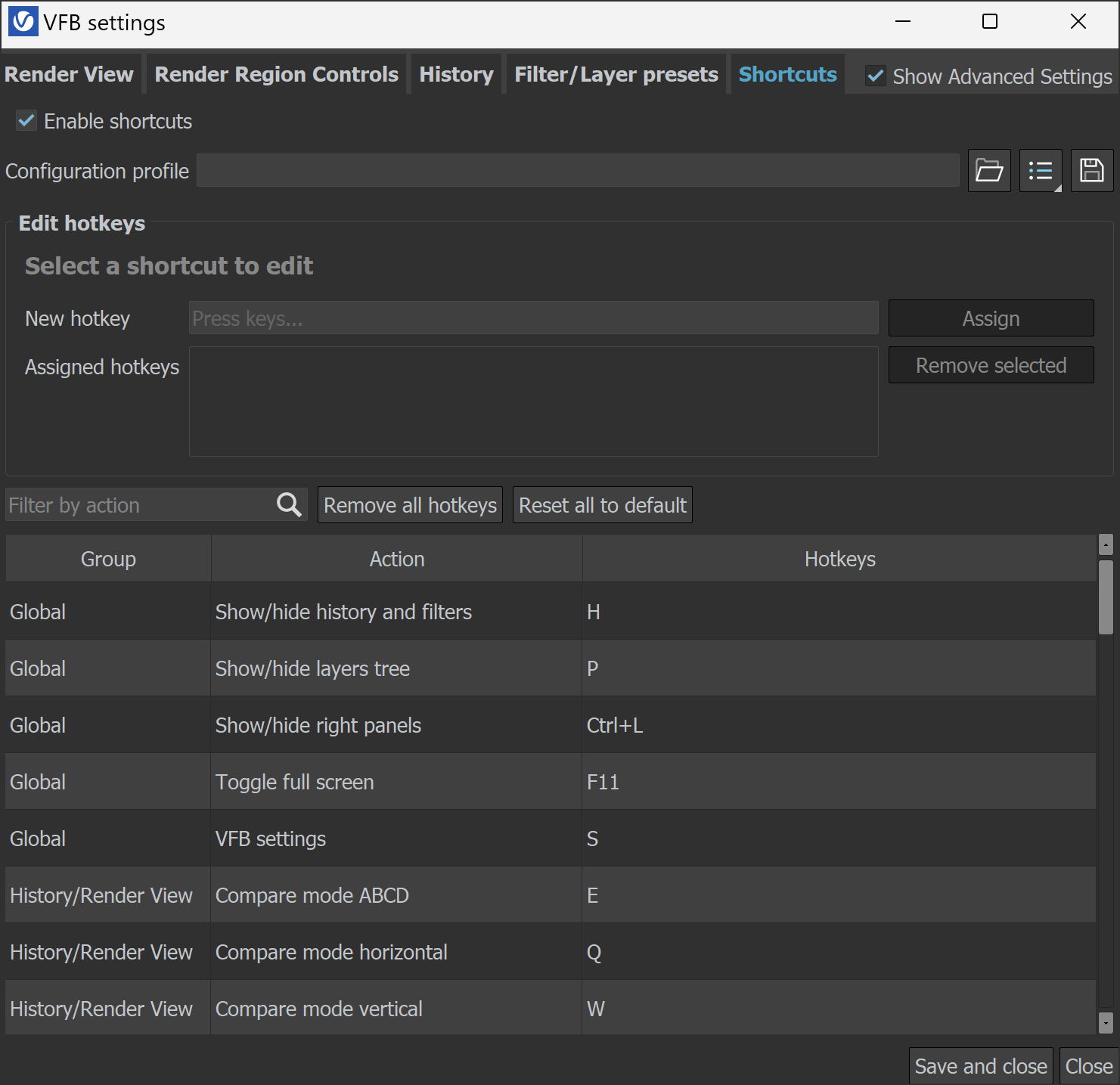This screenshot has width=1120, height=1085.
Task: Click the scrollbar up arrow
Action: pos(1106,544)
